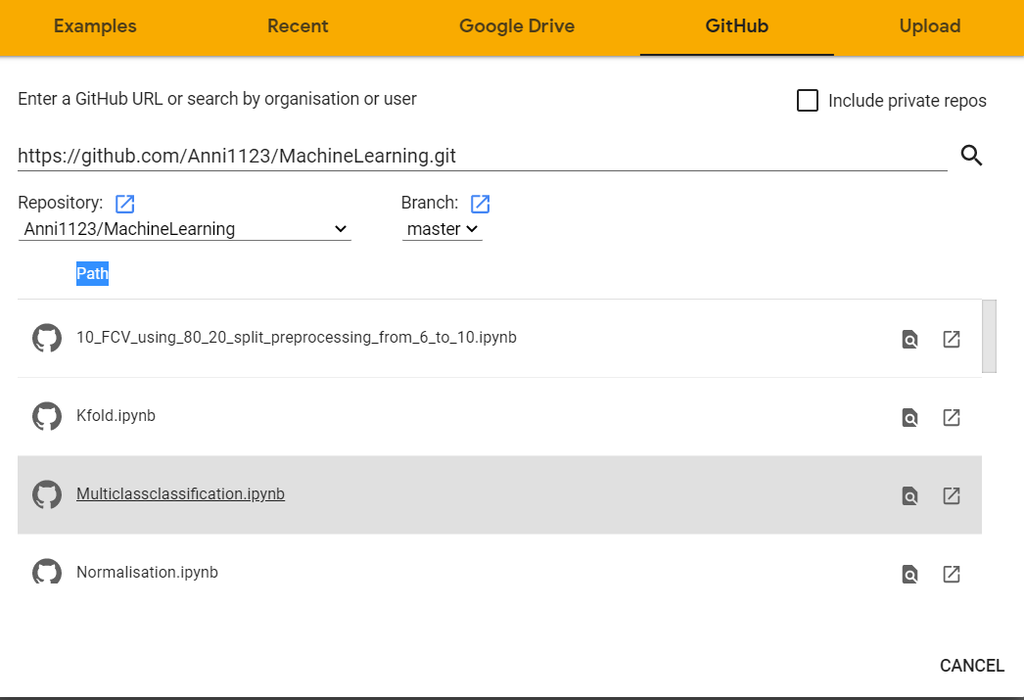This screenshot has height=700, width=1024.
Task: Open Multiclassclassification.ipynb in new tab
Action: click(952, 496)
